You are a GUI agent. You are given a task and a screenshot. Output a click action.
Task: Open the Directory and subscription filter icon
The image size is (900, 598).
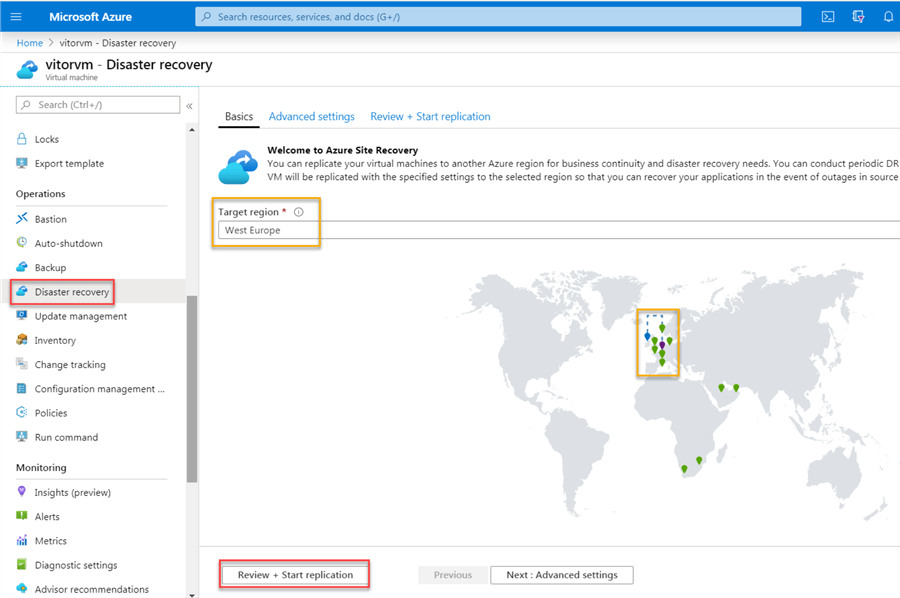tap(858, 16)
